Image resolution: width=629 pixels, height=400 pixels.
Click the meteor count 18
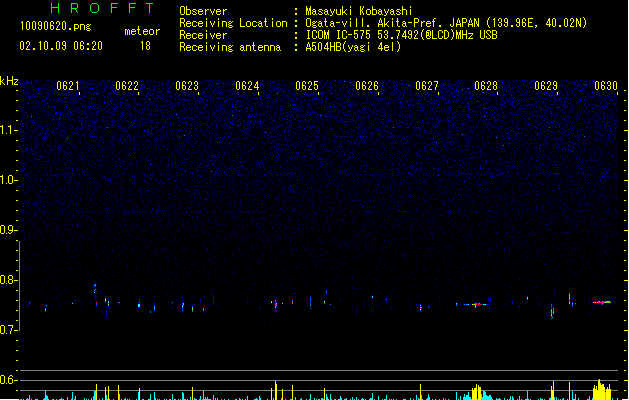[x=145, y=46]
